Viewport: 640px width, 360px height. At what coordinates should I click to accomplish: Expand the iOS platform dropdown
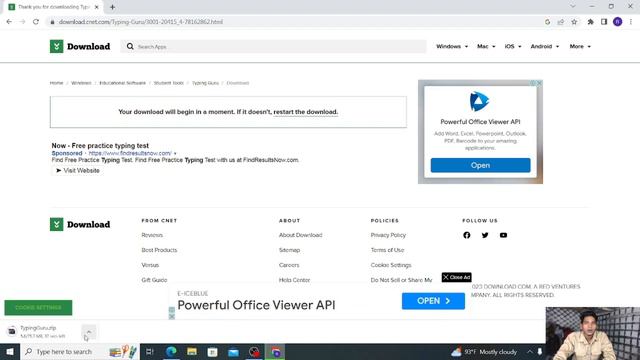coord(513,47)
